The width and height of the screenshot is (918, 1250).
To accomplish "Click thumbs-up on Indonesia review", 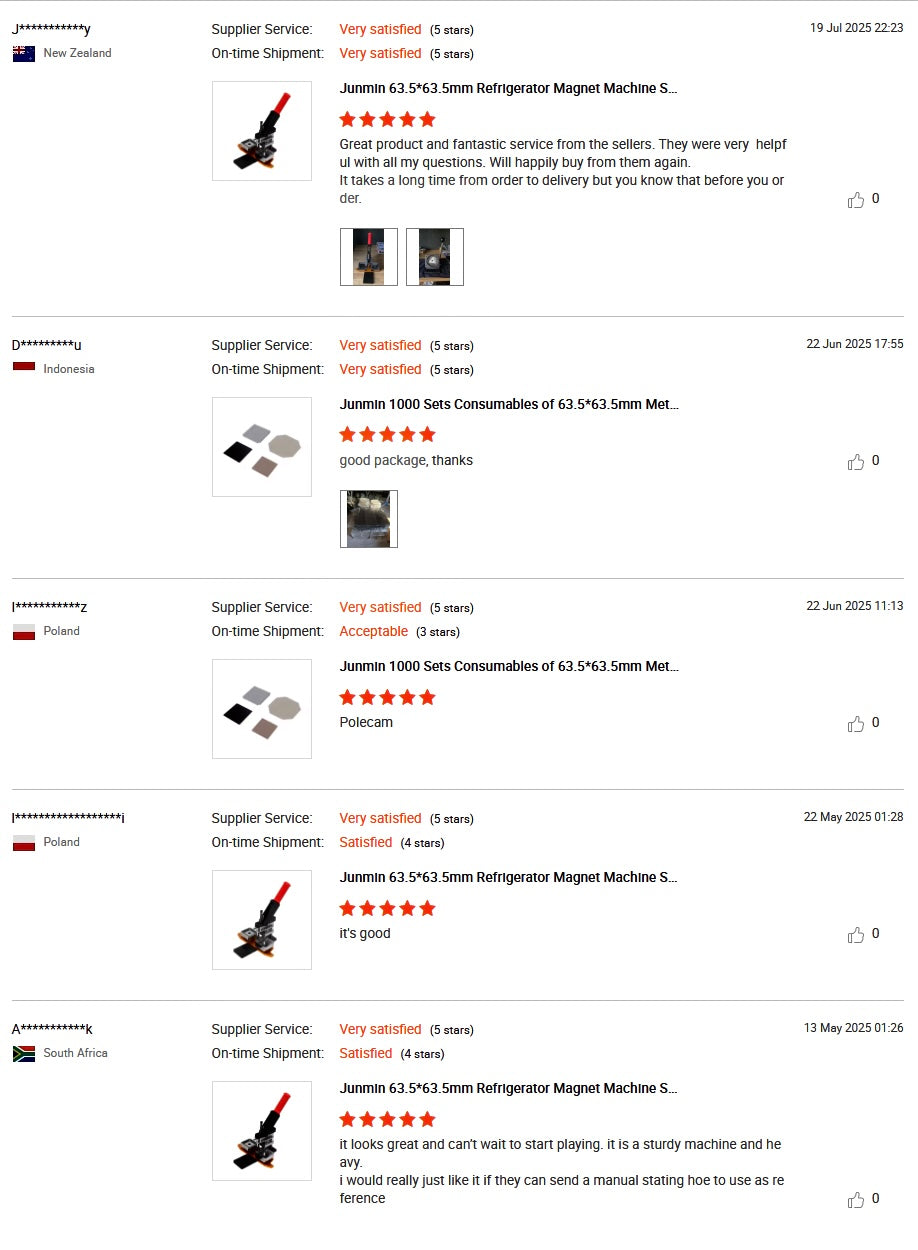I will point(856,462).
